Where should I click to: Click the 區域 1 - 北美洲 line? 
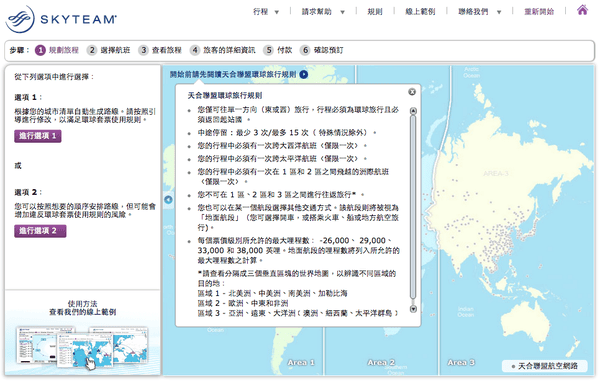coord(272,293)
